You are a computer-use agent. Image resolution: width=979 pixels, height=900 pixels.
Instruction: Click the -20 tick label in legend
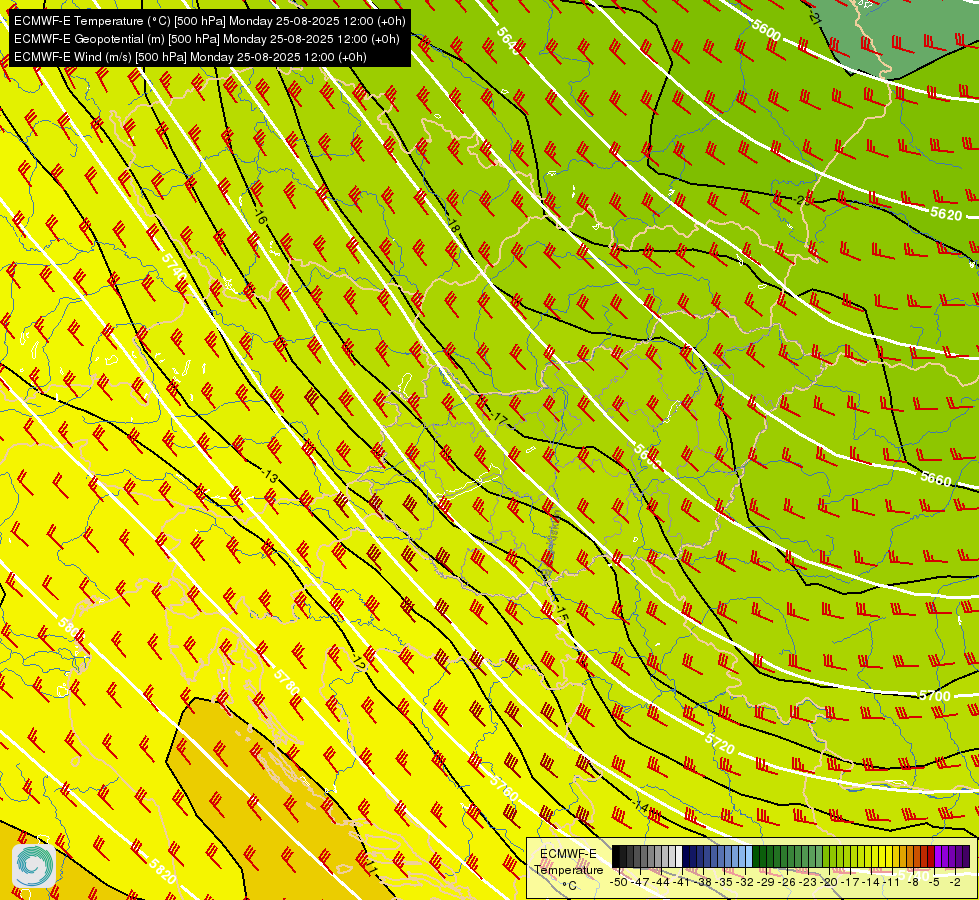pyautogui.click(x=829, y=882)
